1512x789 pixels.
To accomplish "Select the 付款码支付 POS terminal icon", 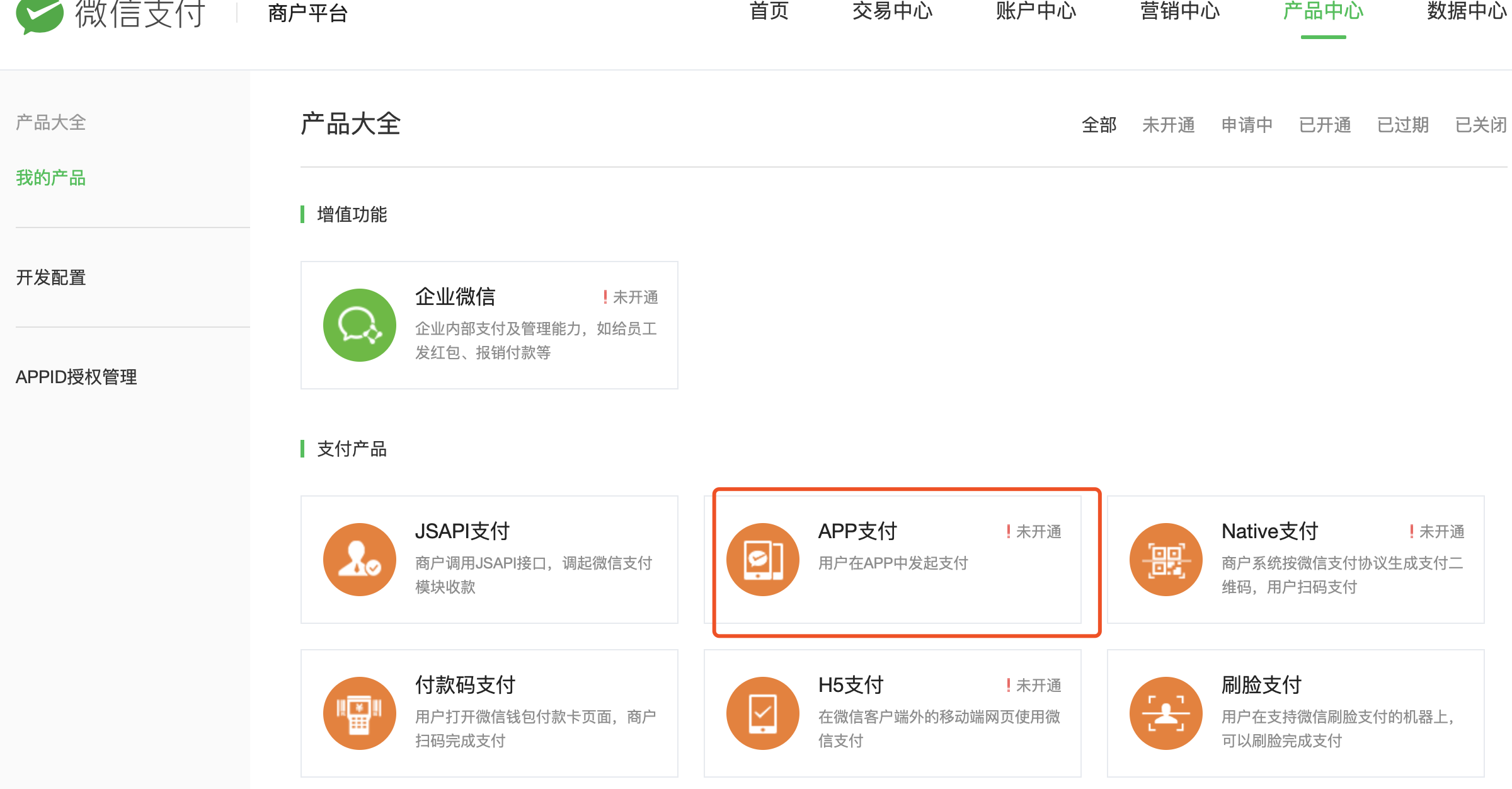I will [359, 713].
